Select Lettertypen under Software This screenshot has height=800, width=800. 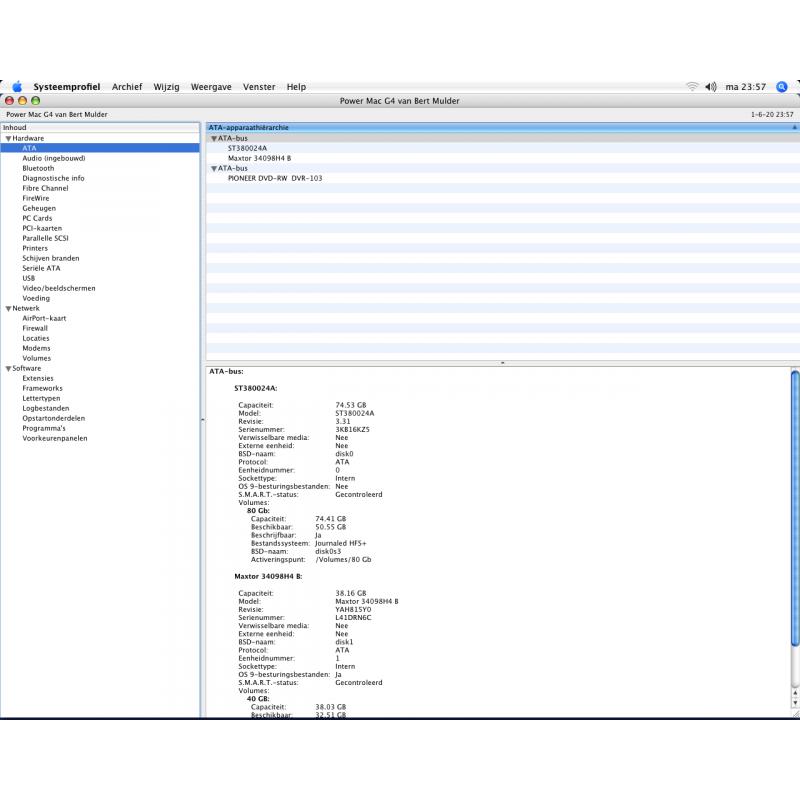tap(41, 398)
